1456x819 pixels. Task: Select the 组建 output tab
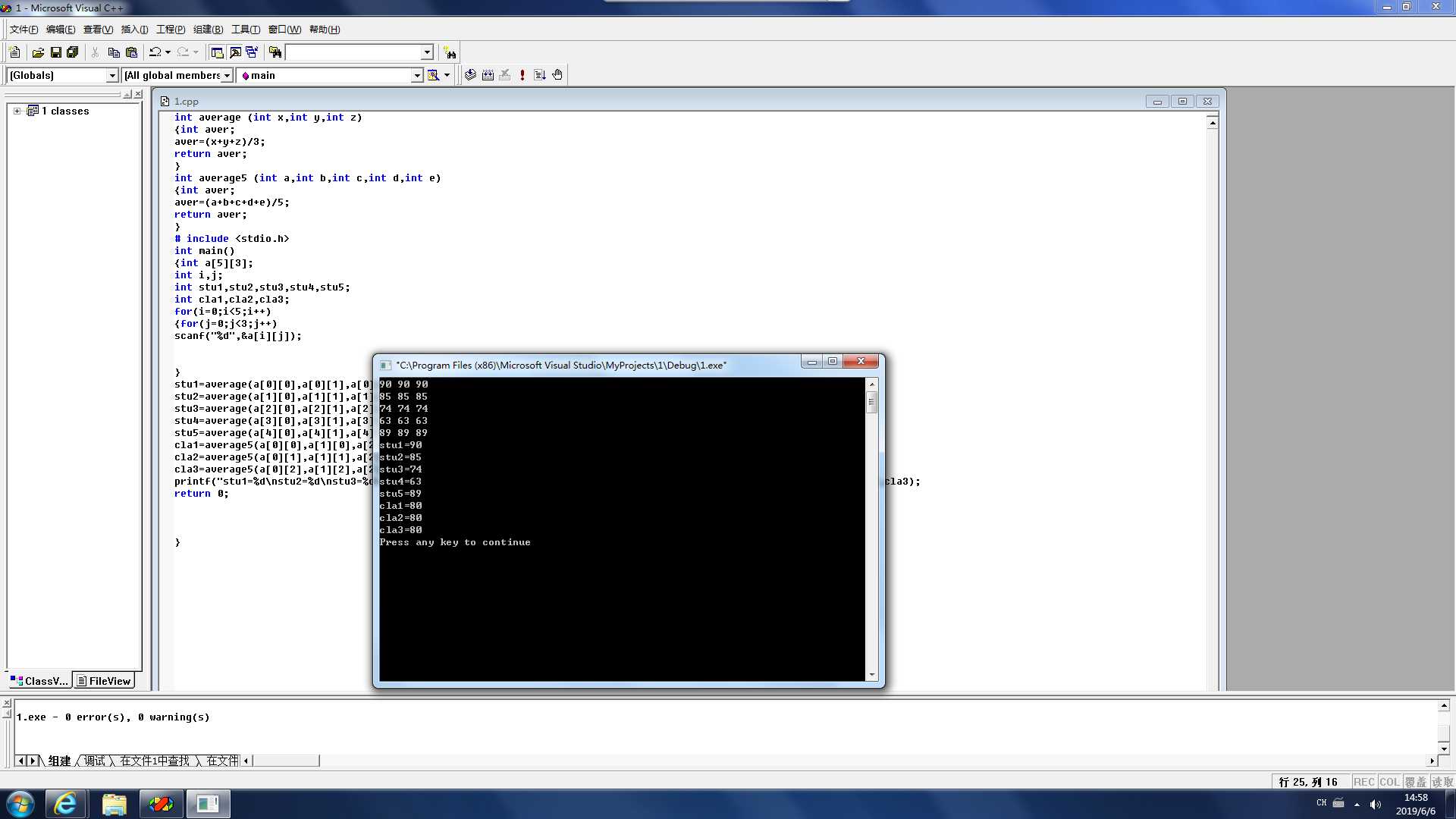(x=59, y=761)
